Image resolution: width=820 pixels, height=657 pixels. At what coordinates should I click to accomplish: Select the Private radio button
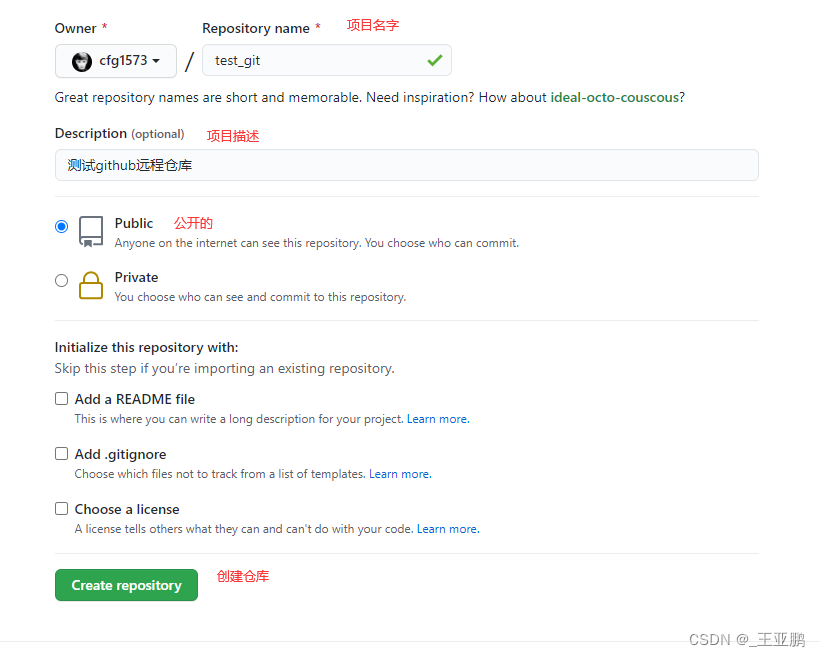point(62,280)
